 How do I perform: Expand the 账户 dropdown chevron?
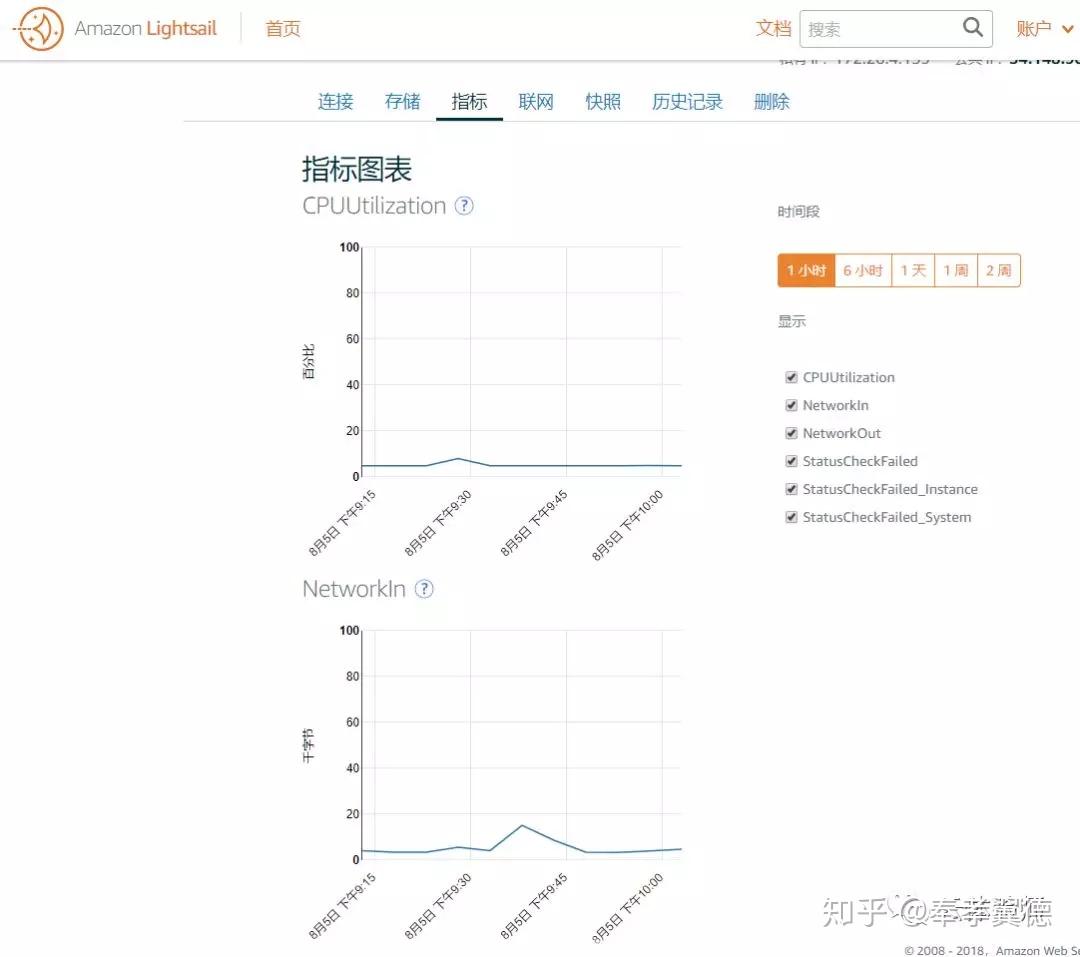point(1068,29)
